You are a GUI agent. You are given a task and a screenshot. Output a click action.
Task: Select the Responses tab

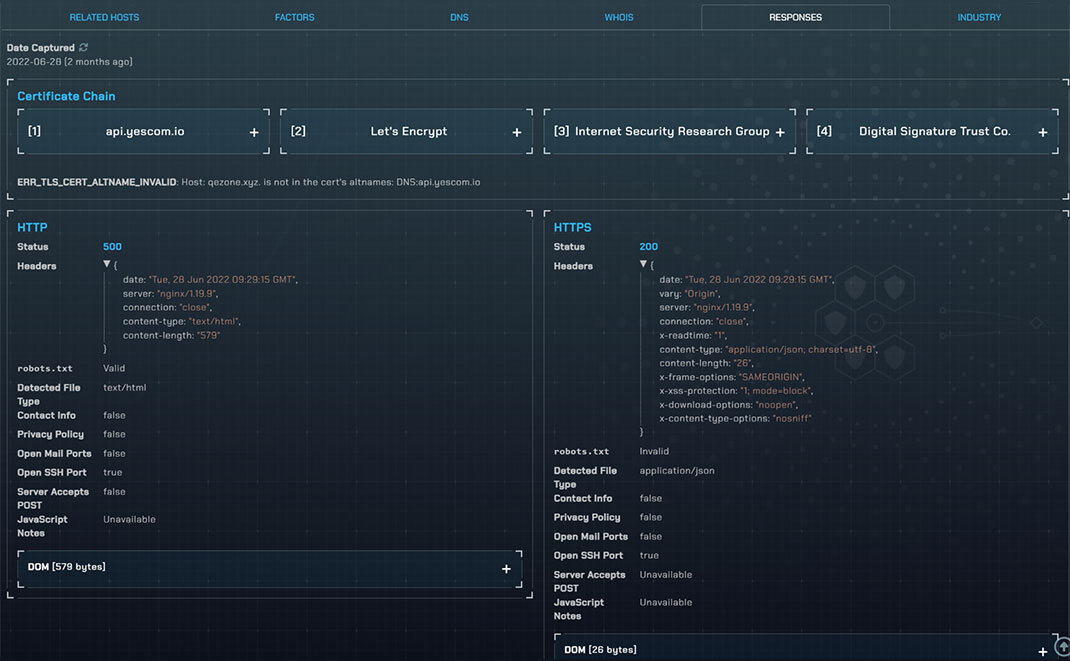796,17
